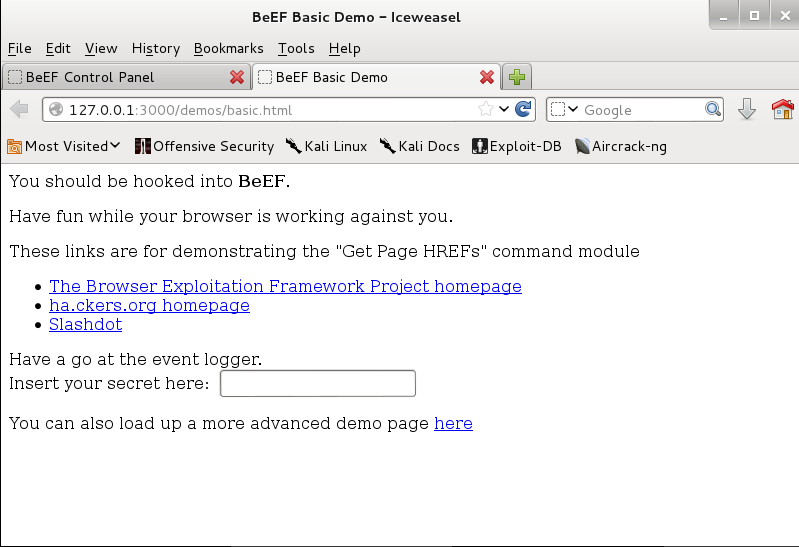Image resolution: width=799 pixels, height=547 pixels.
Task: Open the File menu
Action: click(19, 48)
